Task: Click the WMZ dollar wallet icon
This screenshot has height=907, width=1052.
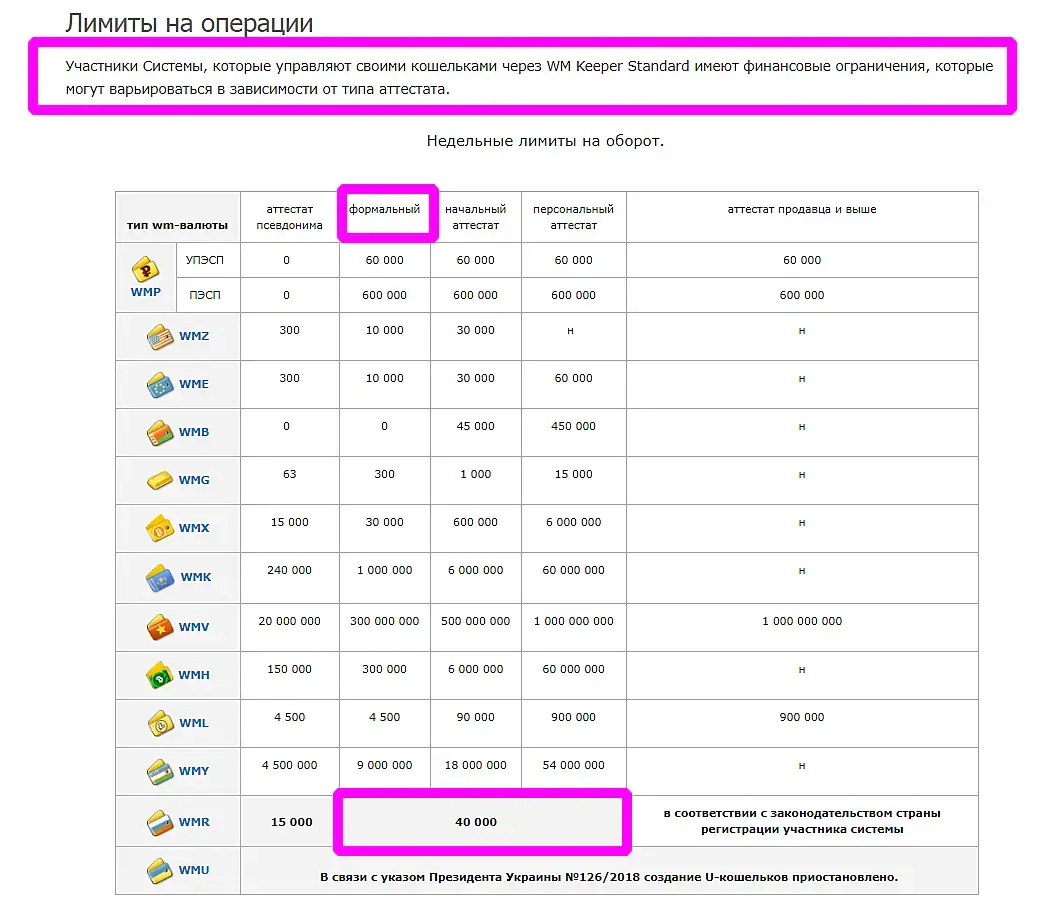Action: click(x=160, y=336)
